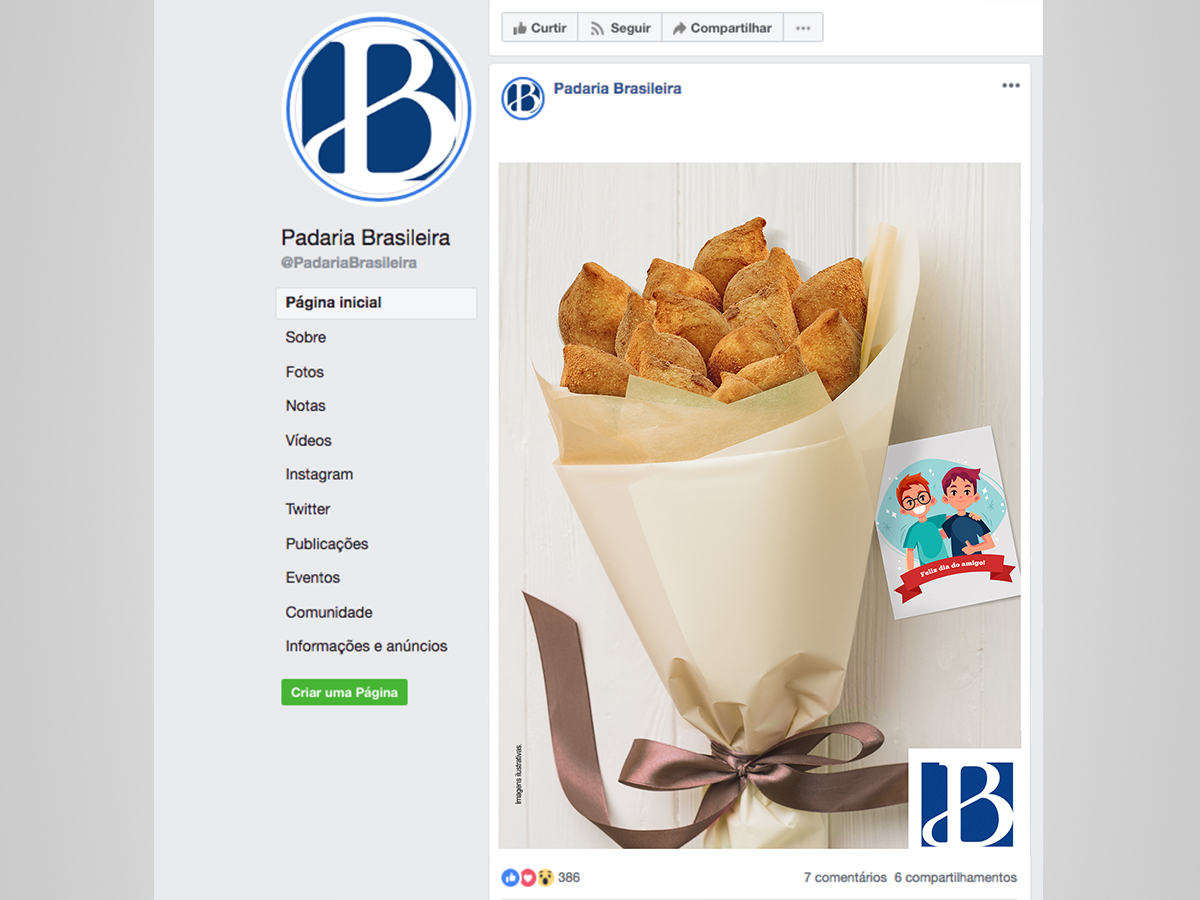Click the small Padaria Brasileira post avatar
The width and height of the screenshot is (1200, 900).
(523, 98)
